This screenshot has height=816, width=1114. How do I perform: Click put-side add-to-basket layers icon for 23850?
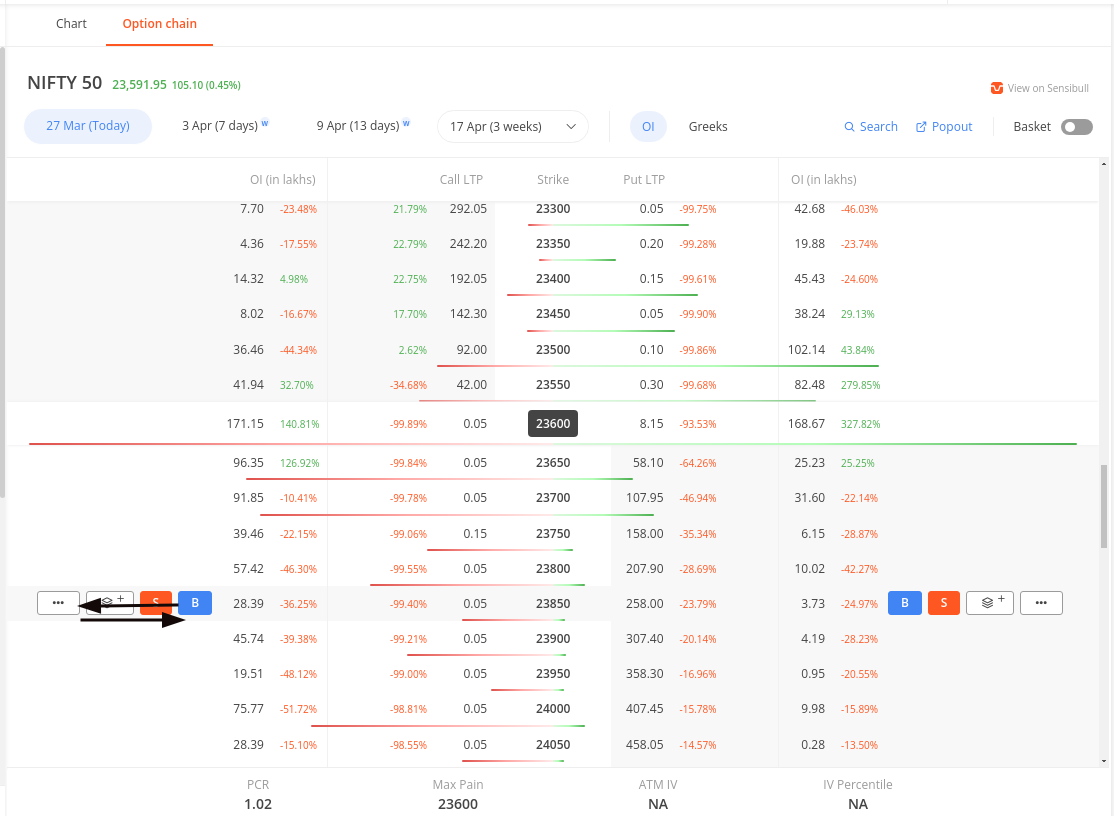pos(990,603)
